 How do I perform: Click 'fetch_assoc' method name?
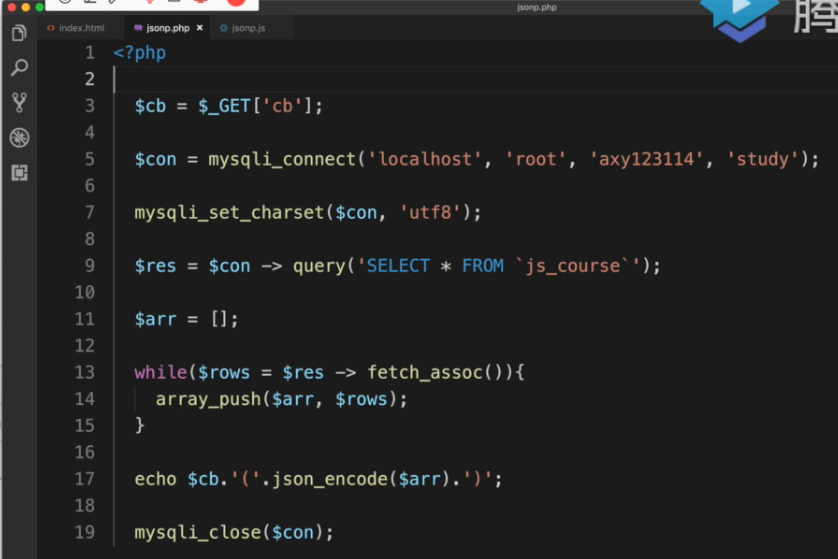coord(425,372)
